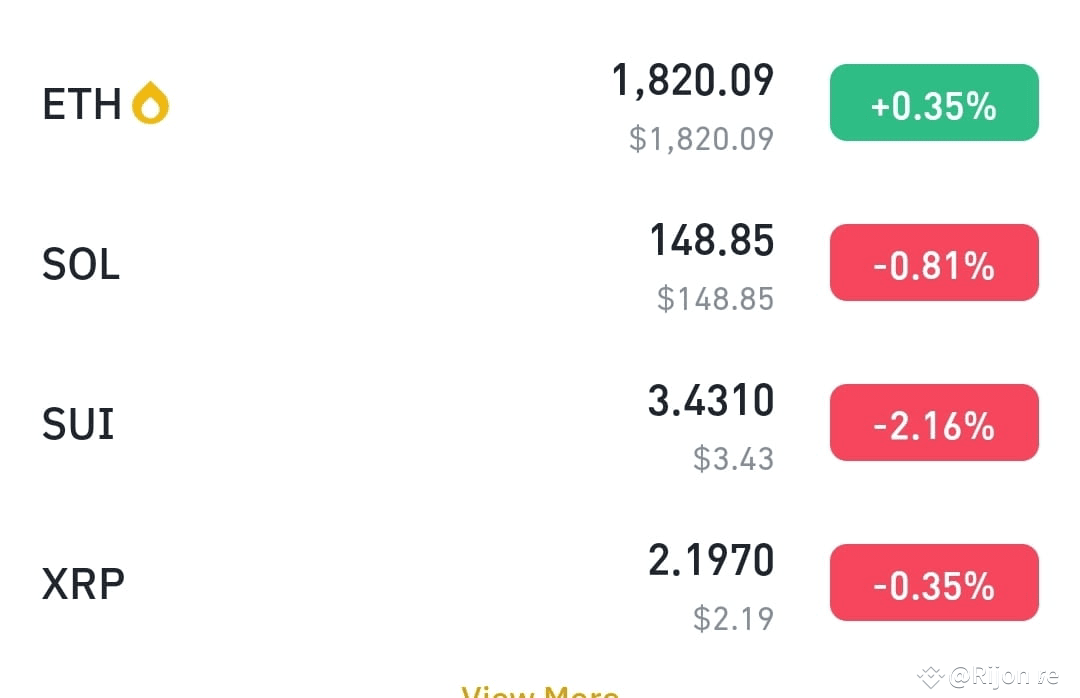Click the watermark logo icon
This screenshot has height=698, width=1080.
(931, 677)
